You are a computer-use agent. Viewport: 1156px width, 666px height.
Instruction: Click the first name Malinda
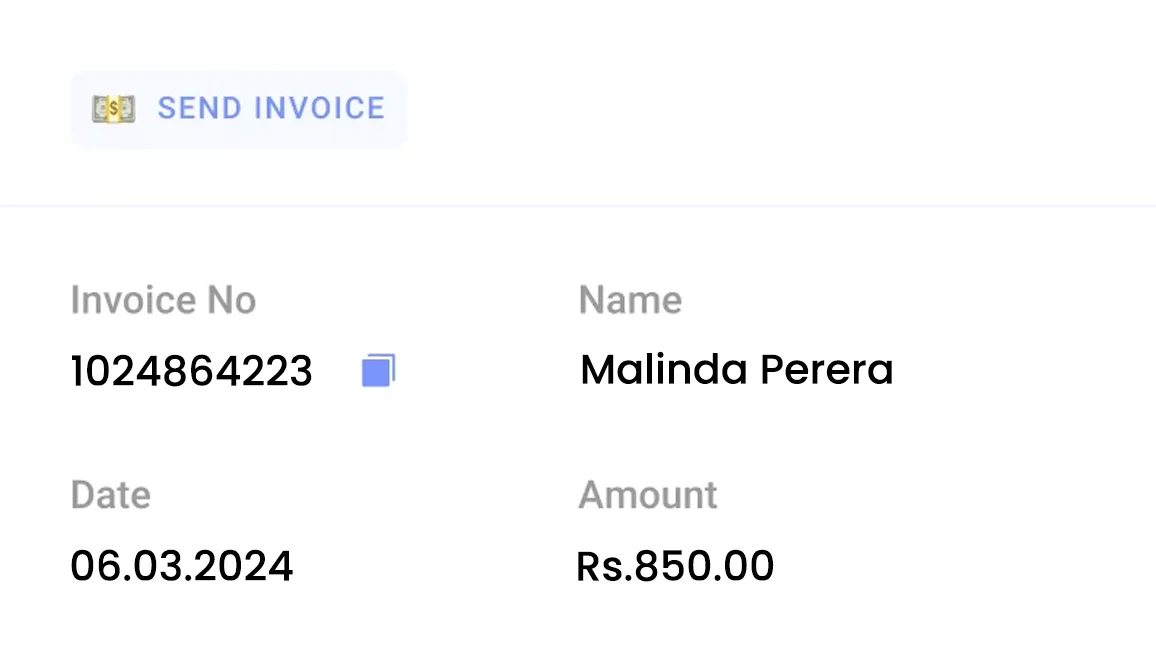coord(664,370)
